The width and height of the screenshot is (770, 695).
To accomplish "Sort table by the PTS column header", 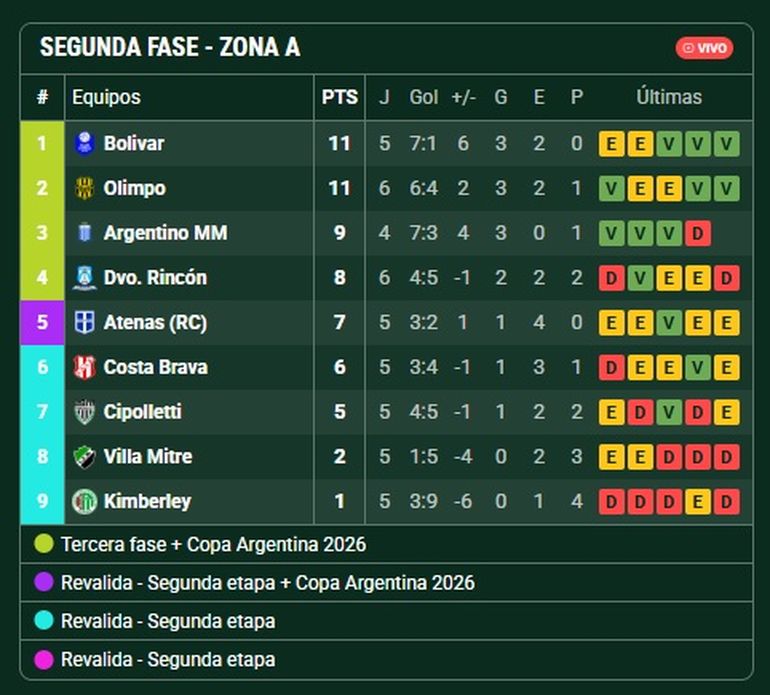I will coord(339,97).
